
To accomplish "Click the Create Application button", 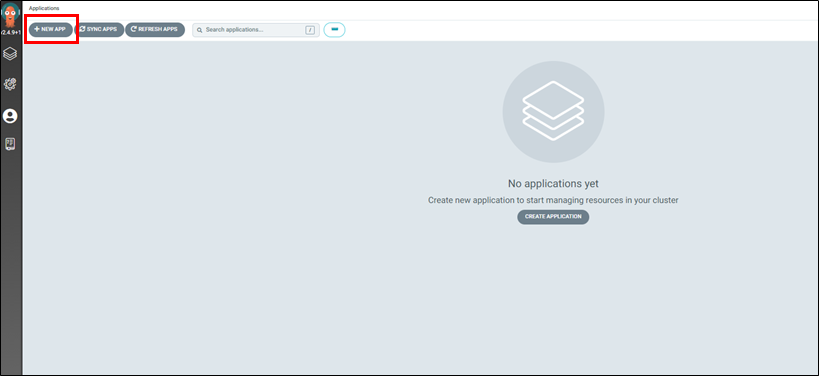I will coord(553,217).
